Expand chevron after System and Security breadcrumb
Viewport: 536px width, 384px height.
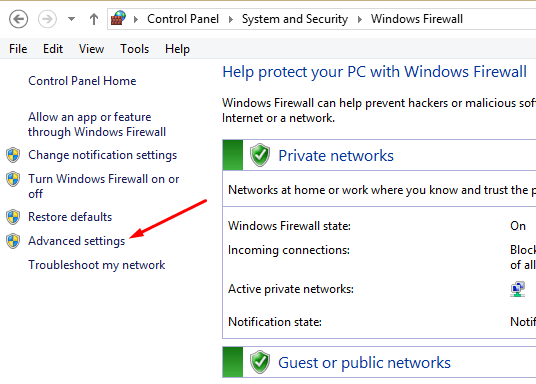(360, 19)
